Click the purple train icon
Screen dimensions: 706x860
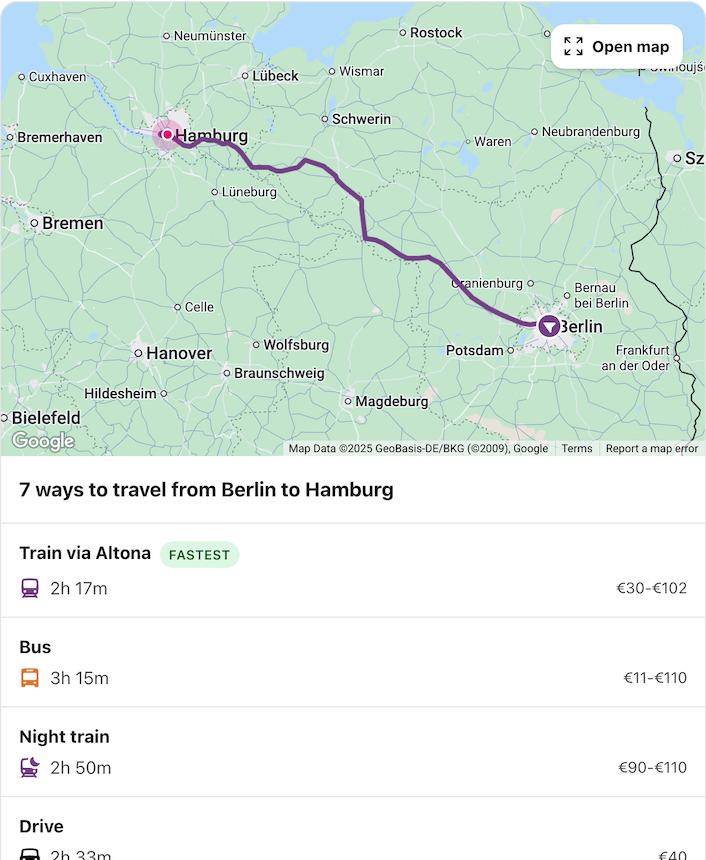(30, 588)
